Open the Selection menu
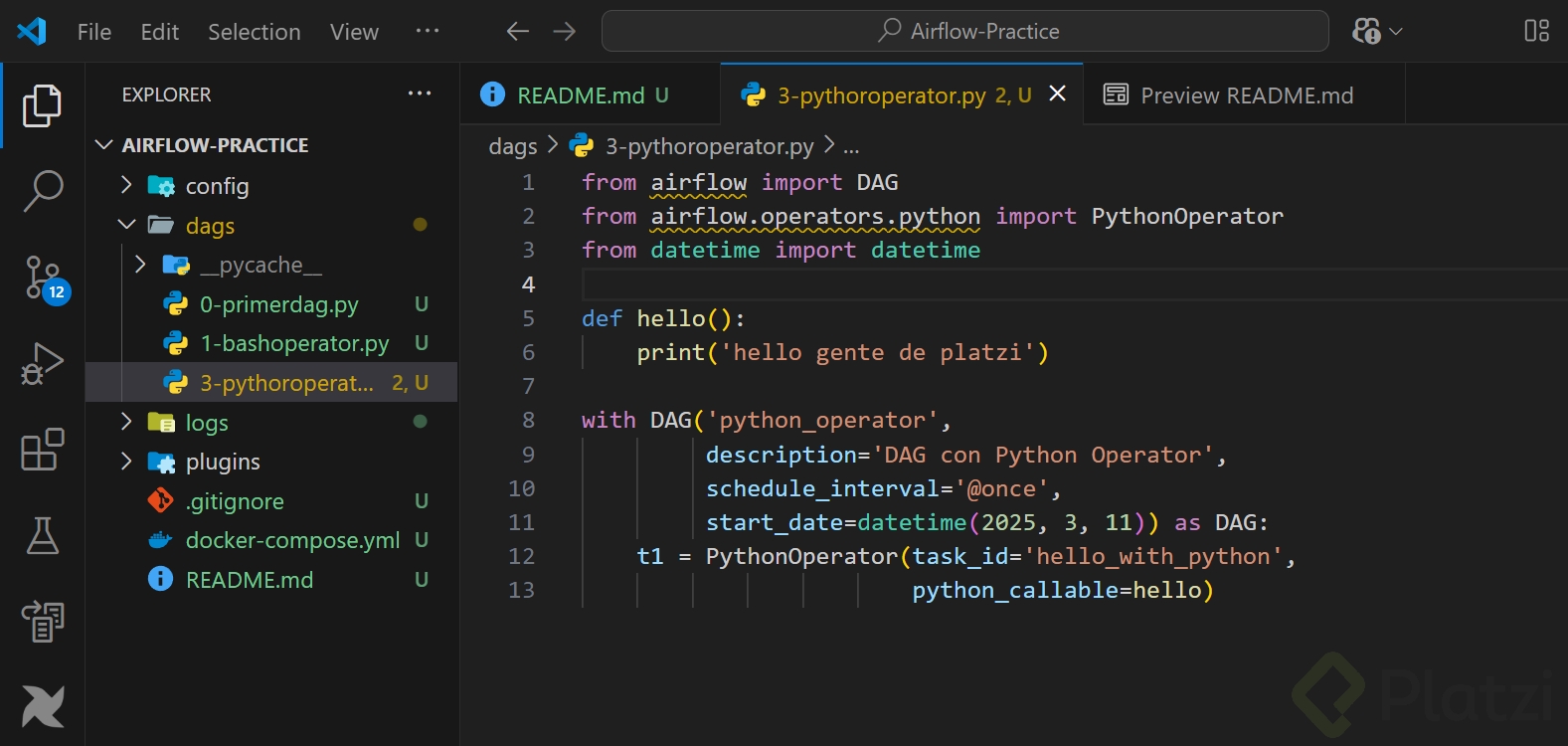This screenshot has height=746, width=1568. pyautogui.click(x=254, y=32)
